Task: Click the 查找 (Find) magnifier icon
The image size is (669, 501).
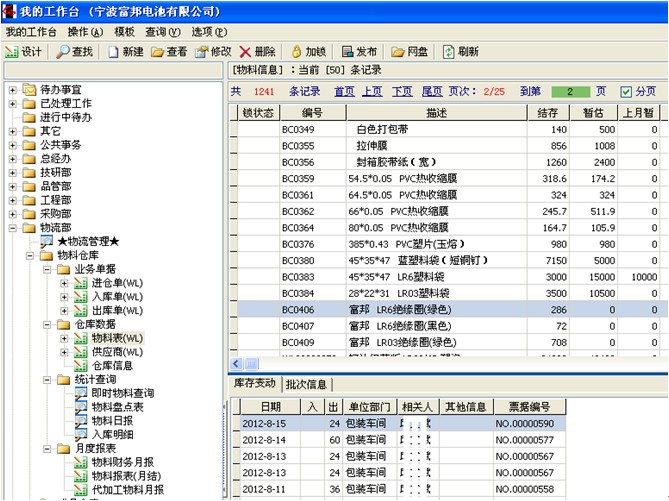Action: 63,51
